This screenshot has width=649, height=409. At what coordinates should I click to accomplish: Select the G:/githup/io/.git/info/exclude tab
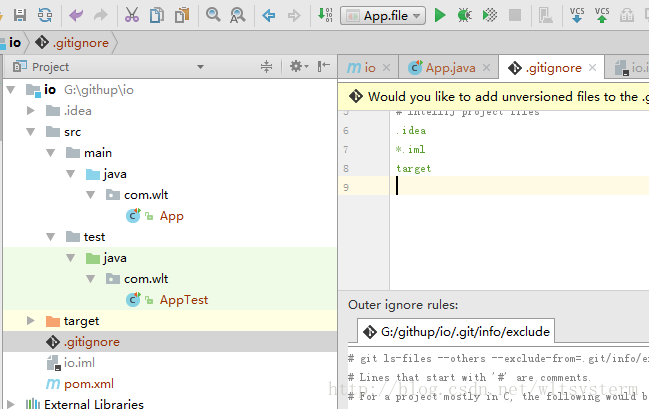coord(456,332)
